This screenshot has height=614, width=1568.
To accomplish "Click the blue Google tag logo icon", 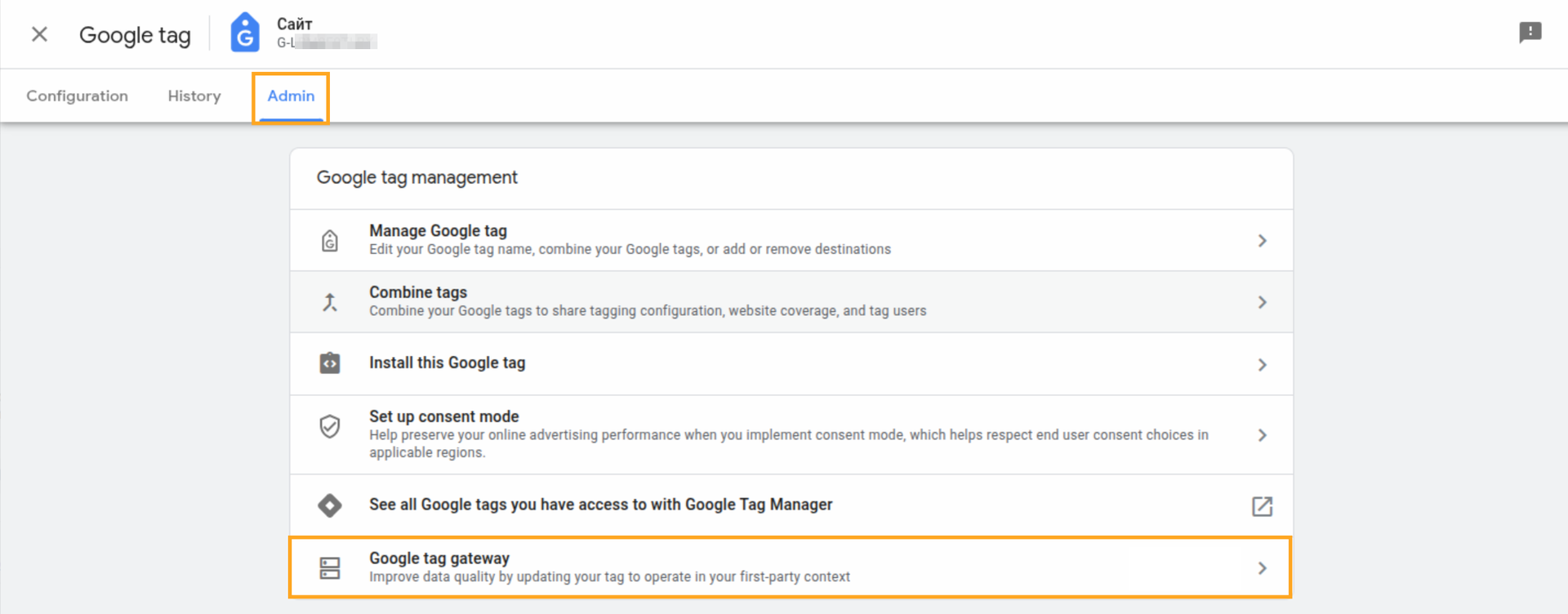I will [x=244, y=33].
